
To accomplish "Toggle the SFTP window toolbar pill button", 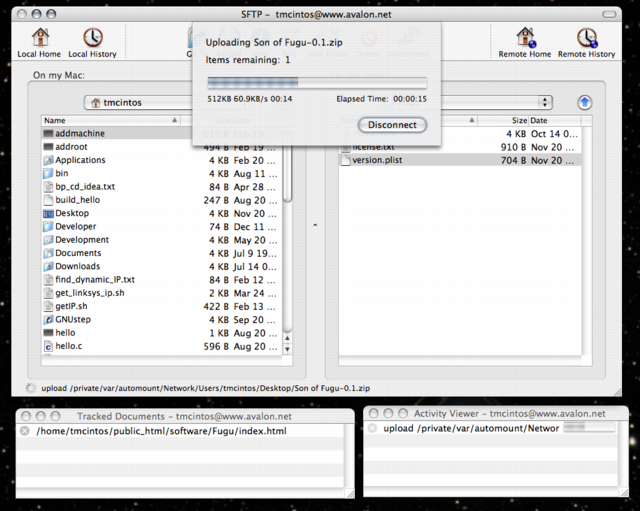I will [x=609, y=14].
